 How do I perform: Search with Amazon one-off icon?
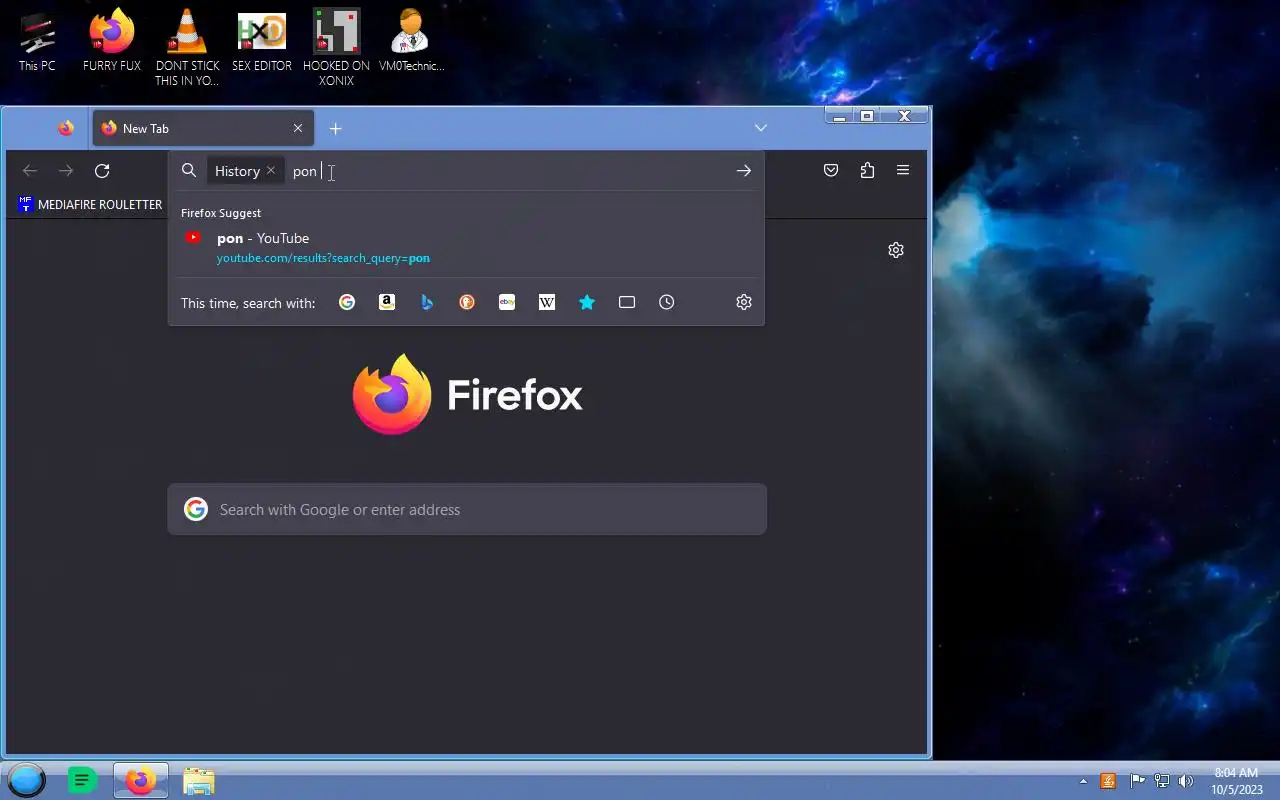pos(387,302)
